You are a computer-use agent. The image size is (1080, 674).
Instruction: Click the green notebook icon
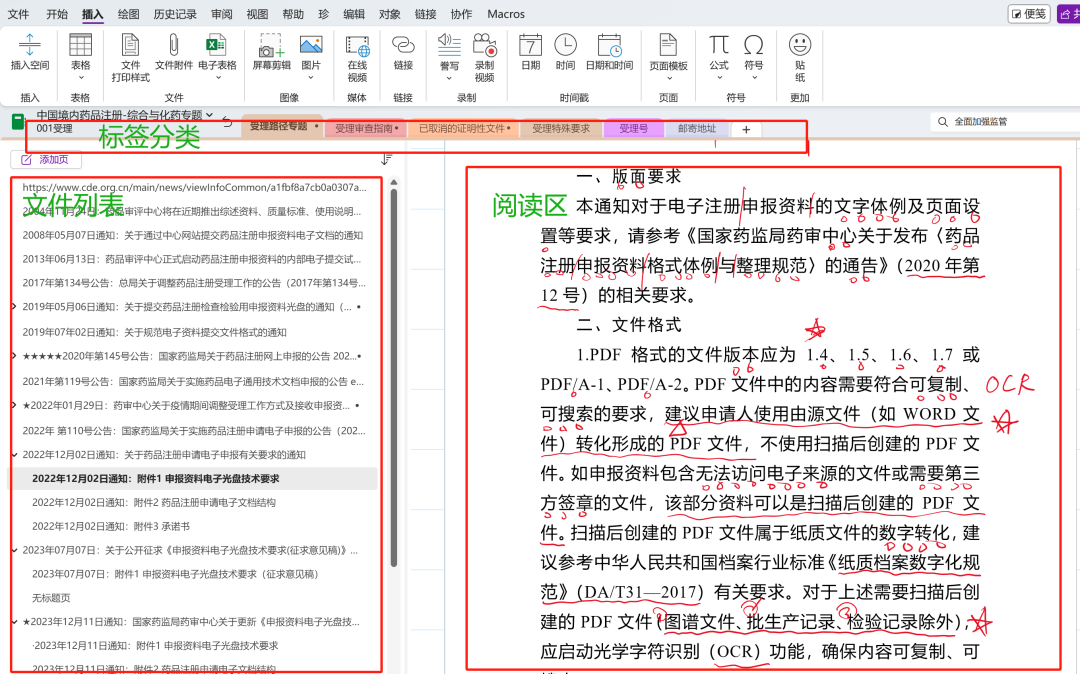(19, 122)
